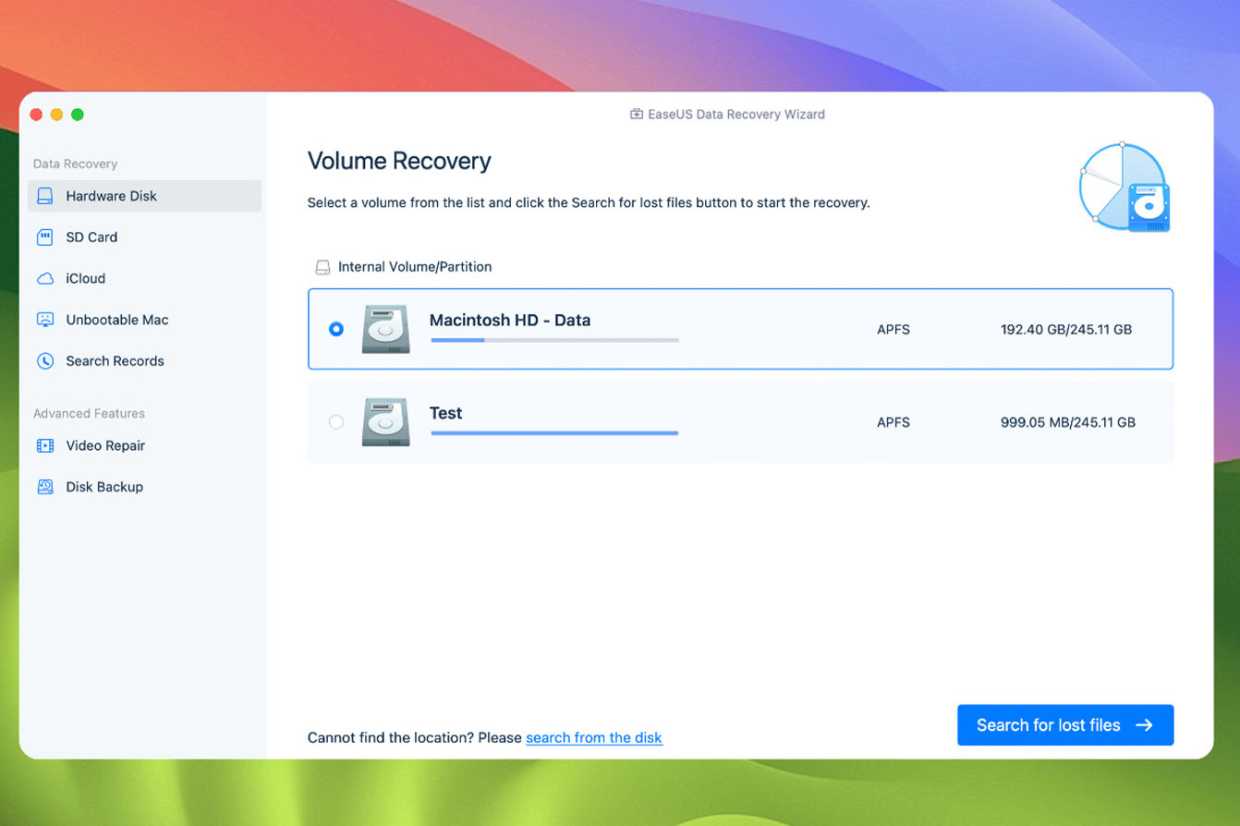
Task: Open the SD Card recovery section
Action: [x=44, y=237]
